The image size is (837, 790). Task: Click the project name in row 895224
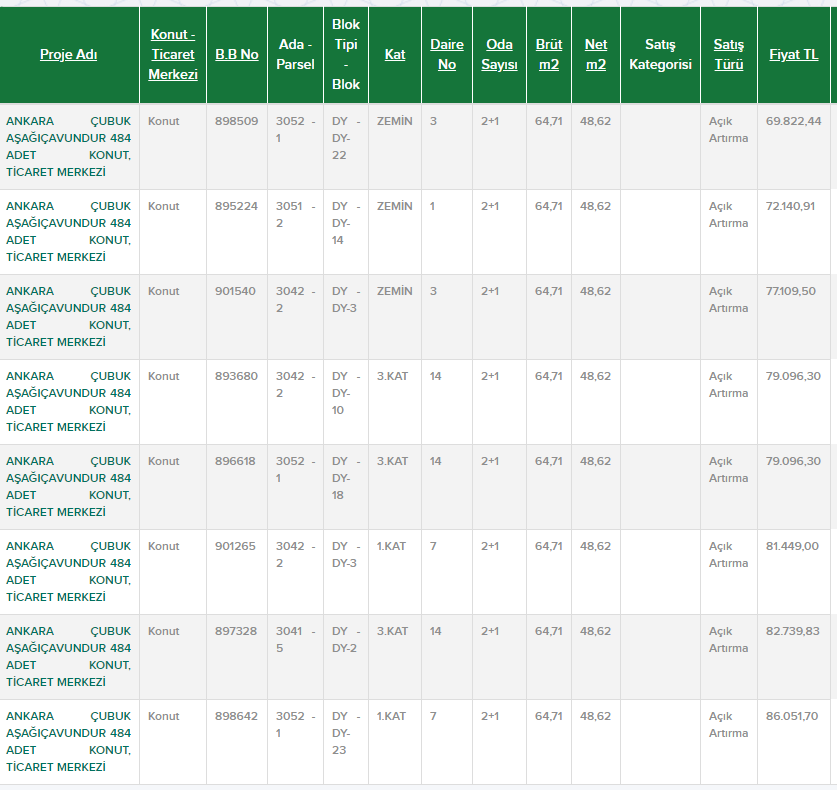[x=68, y=231]
